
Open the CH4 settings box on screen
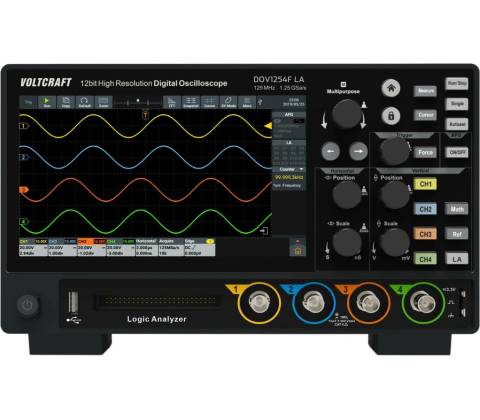pyautogui.click(x=121, y=247)
